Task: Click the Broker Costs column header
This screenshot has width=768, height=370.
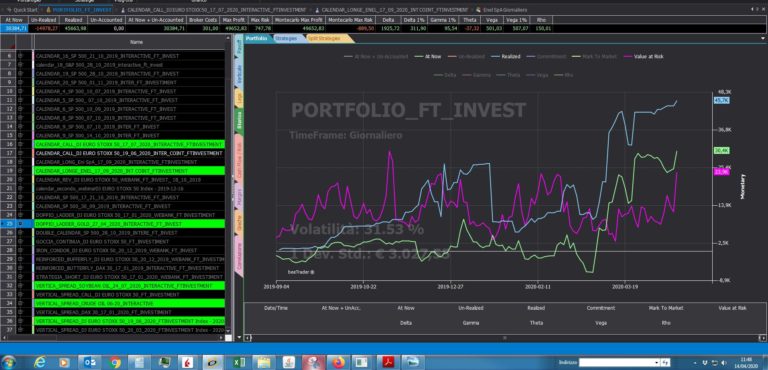Action: (x=204, y=20)
